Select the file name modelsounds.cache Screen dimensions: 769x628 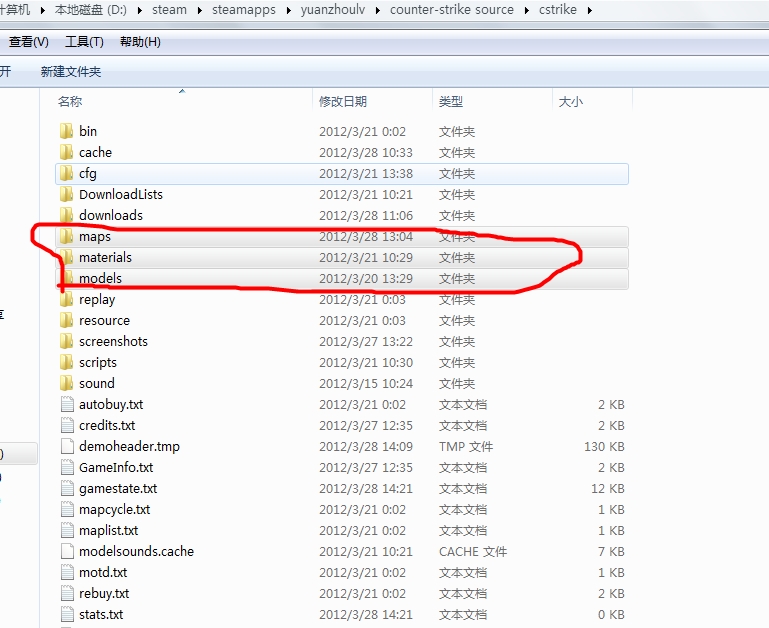(x=136, y=551)
